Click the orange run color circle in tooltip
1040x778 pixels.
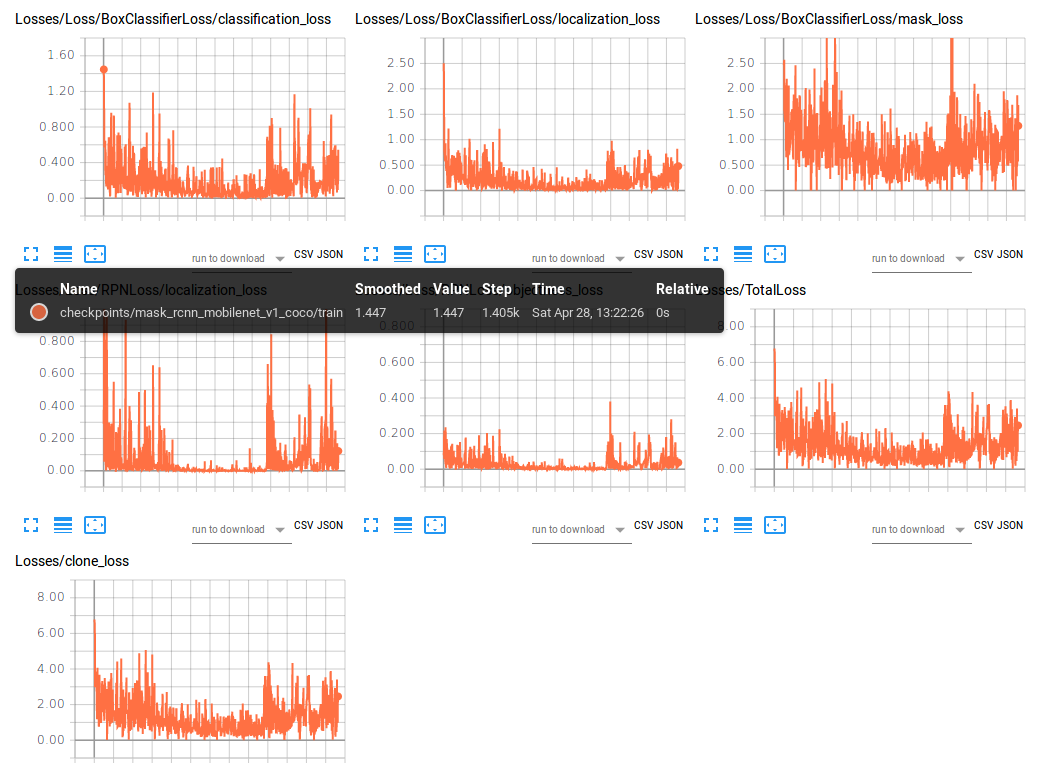(39, 312)
